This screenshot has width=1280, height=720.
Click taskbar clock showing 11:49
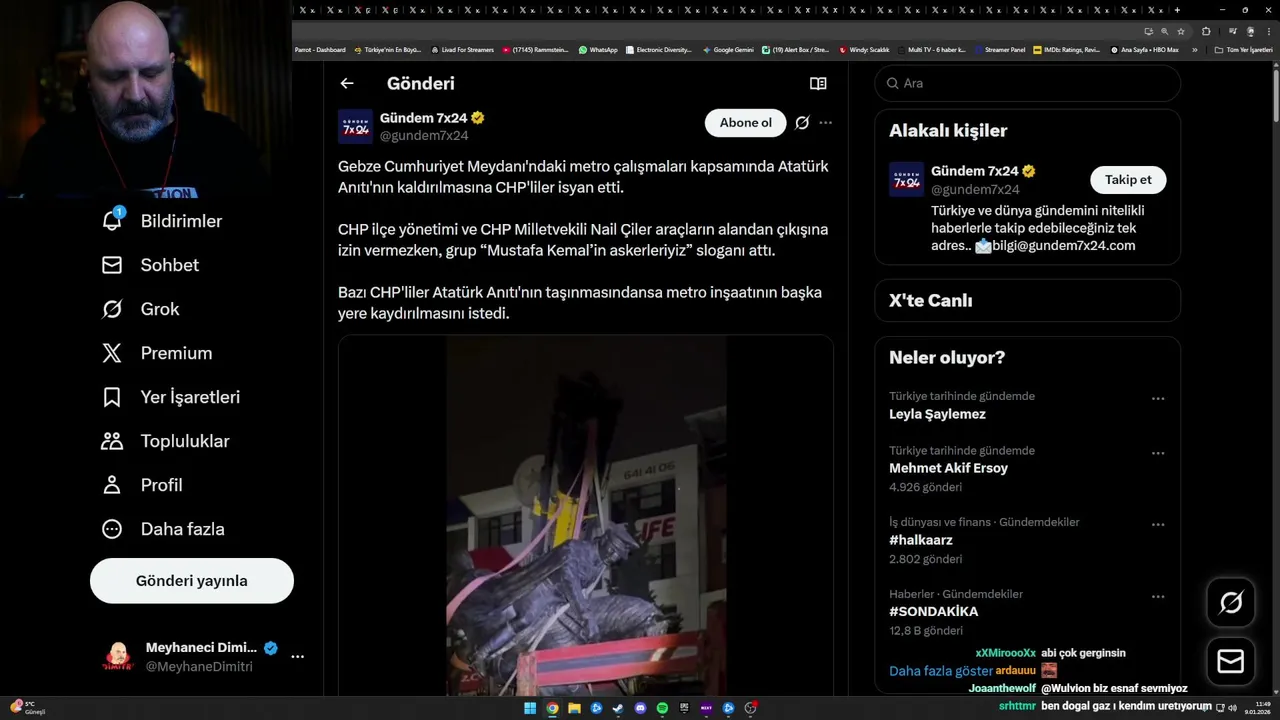1257,708
